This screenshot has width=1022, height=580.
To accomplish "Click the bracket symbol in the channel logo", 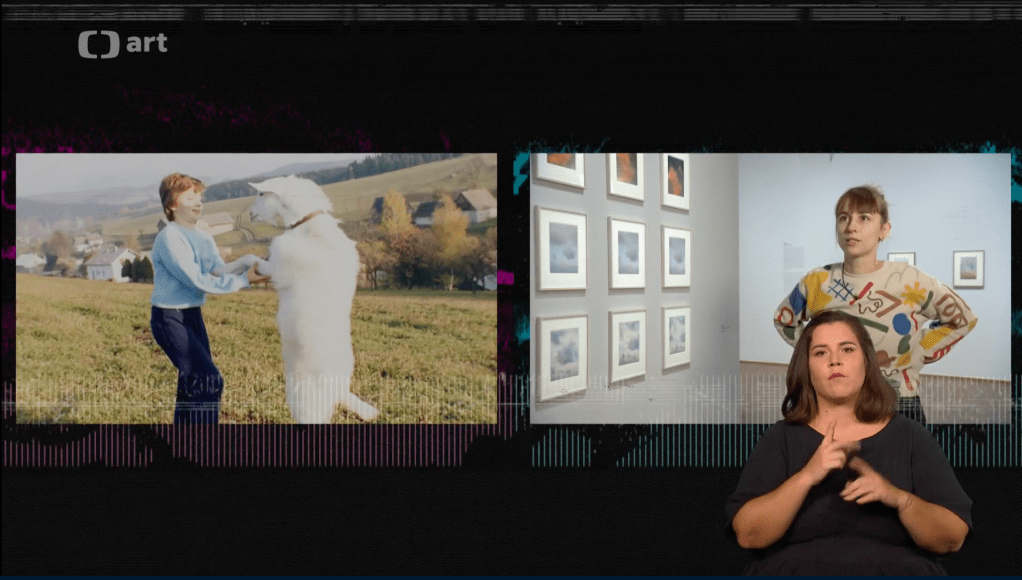I will 98,45.
